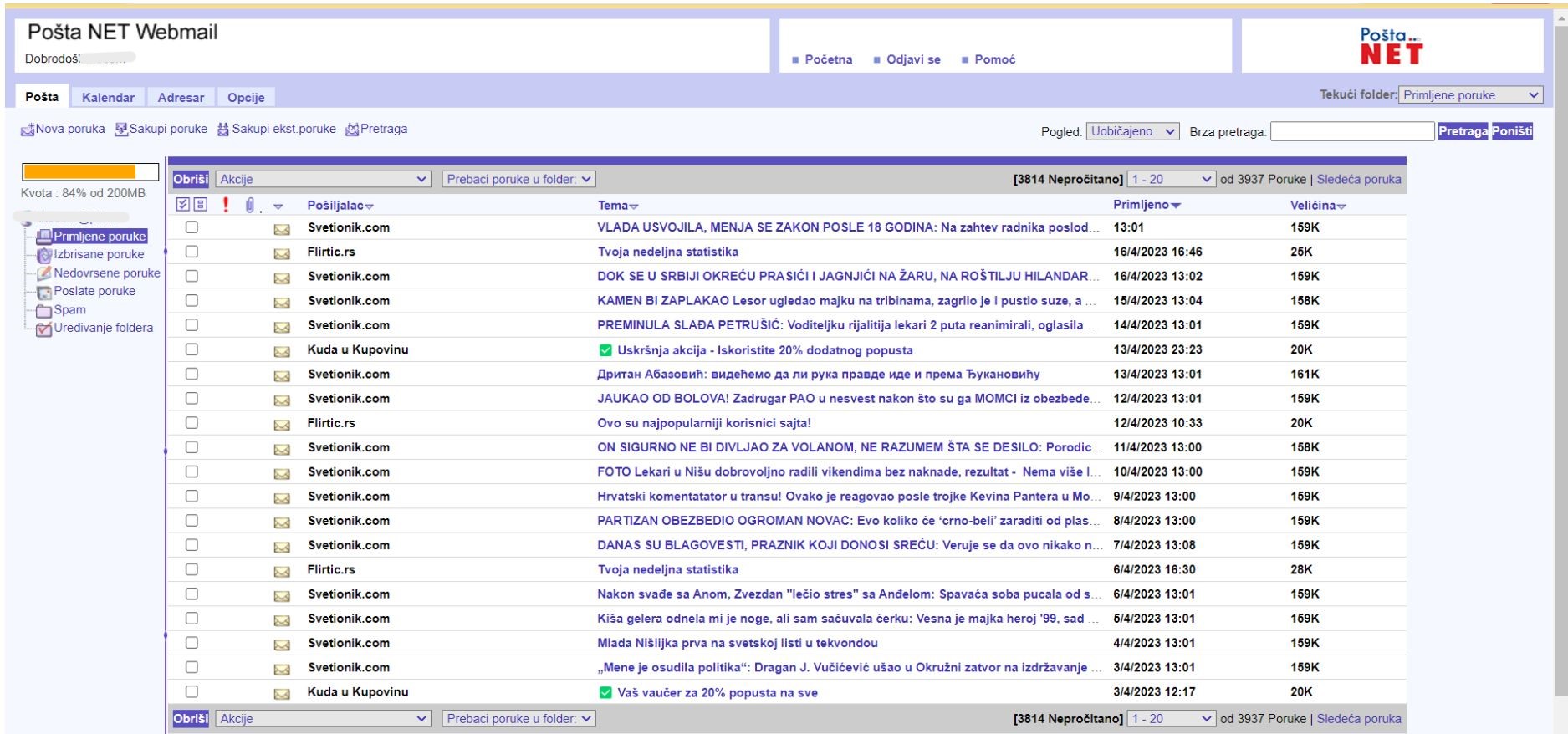Image resolution: width=1568 pixels, height=734 pixels.
Task: Click envelope icon of Uskršnja akcija message
Action: pos(282,351)
